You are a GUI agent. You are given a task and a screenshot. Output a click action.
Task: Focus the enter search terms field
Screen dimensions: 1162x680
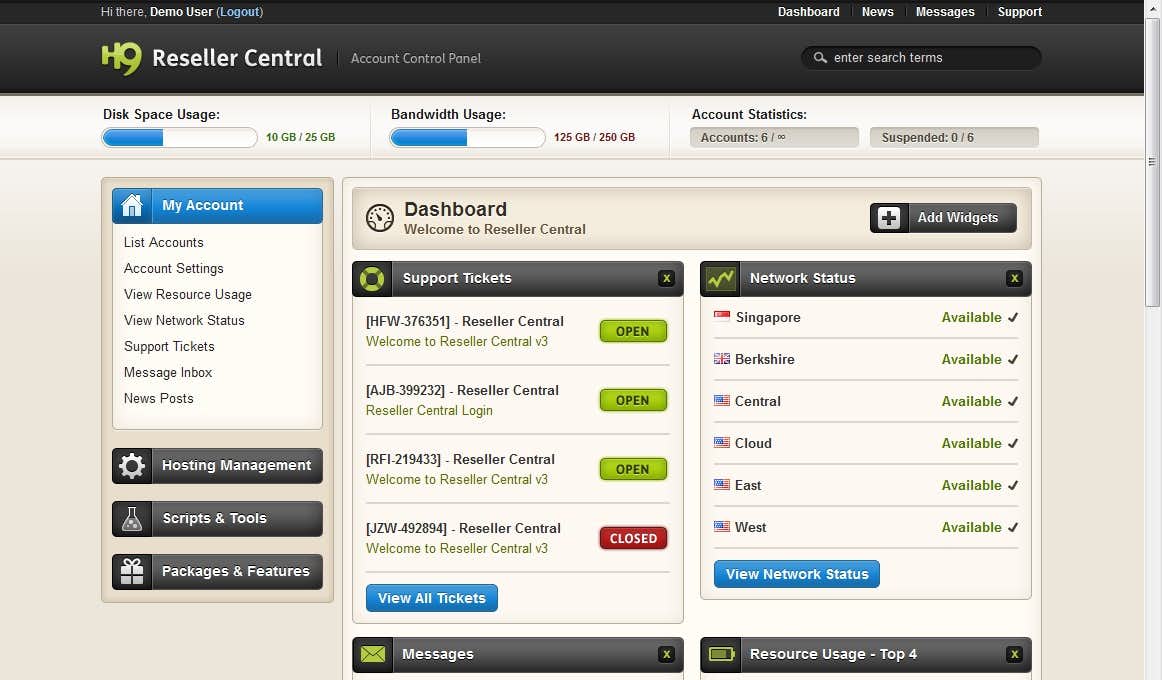pos(930,58)
